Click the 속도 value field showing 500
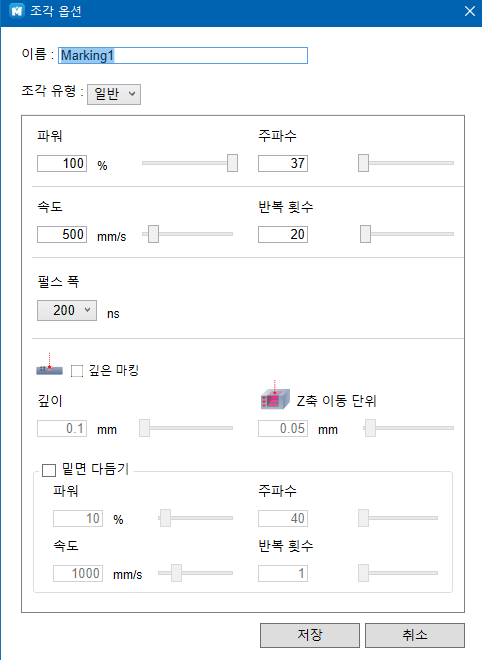The height and width of the screenshot is (660, 482). coord(62,234)
